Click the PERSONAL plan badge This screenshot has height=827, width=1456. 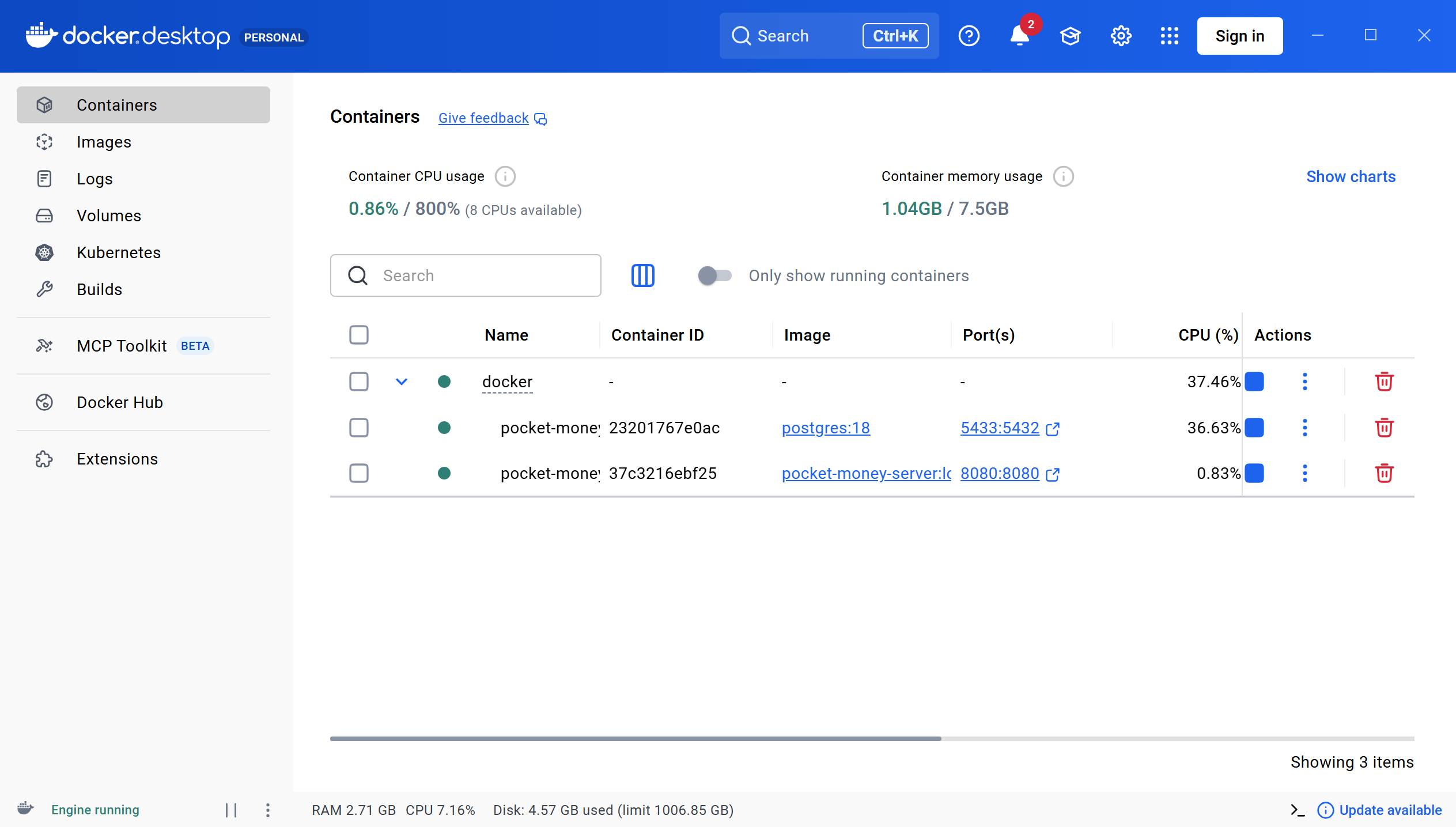pos(274,37)
